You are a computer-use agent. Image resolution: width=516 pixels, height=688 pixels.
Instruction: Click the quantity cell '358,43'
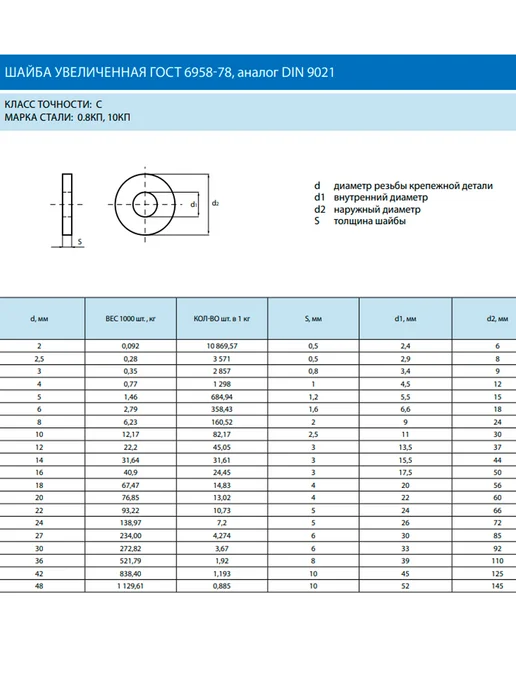tap(222, 409)
